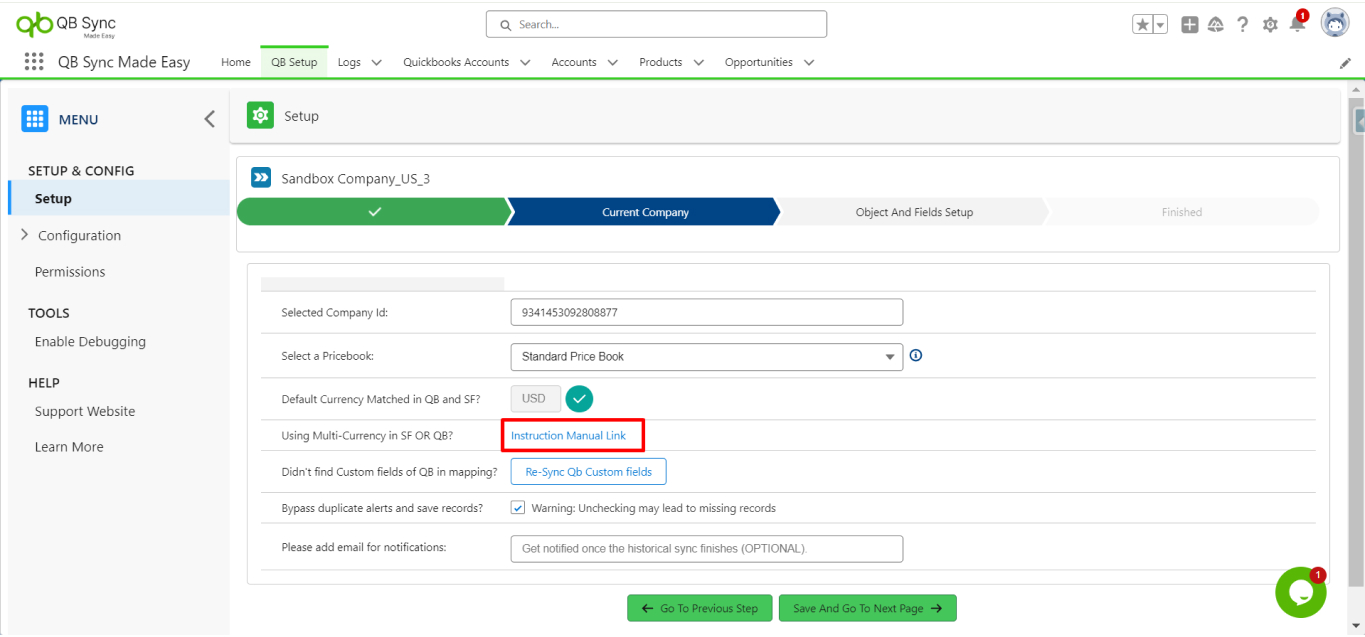Open Learn More in Help section
The width and height of the screenshot is (1365, 637).
pyautogui.click(x=69, y=447)
